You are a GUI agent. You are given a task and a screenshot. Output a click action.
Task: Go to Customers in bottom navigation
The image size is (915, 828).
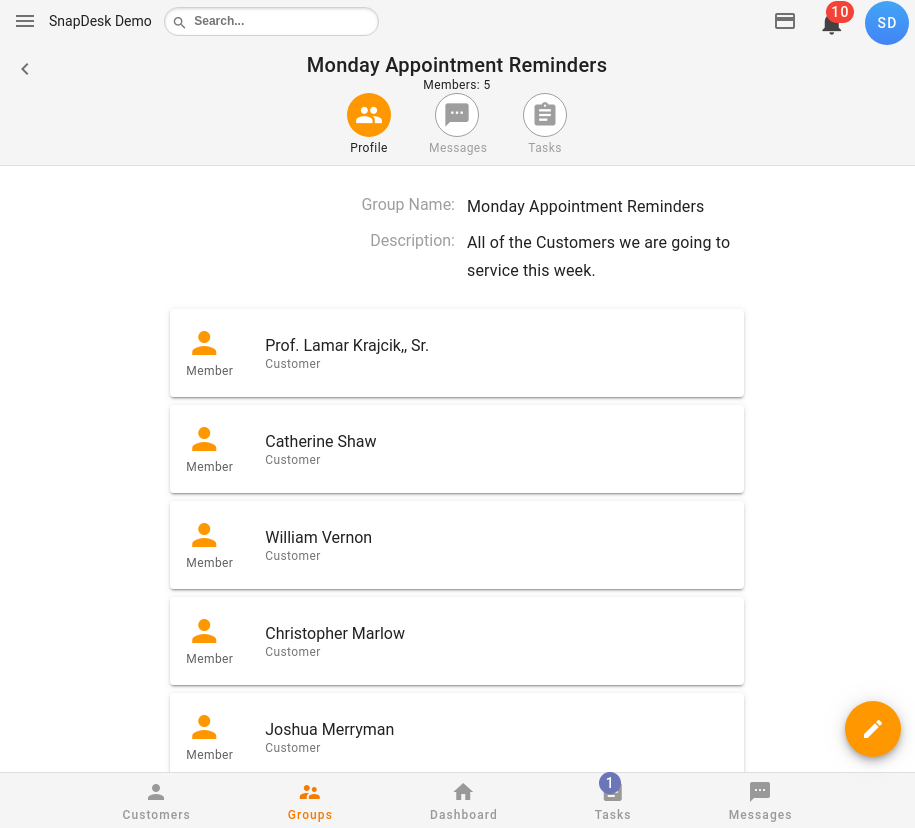click(x=156, y=801)
